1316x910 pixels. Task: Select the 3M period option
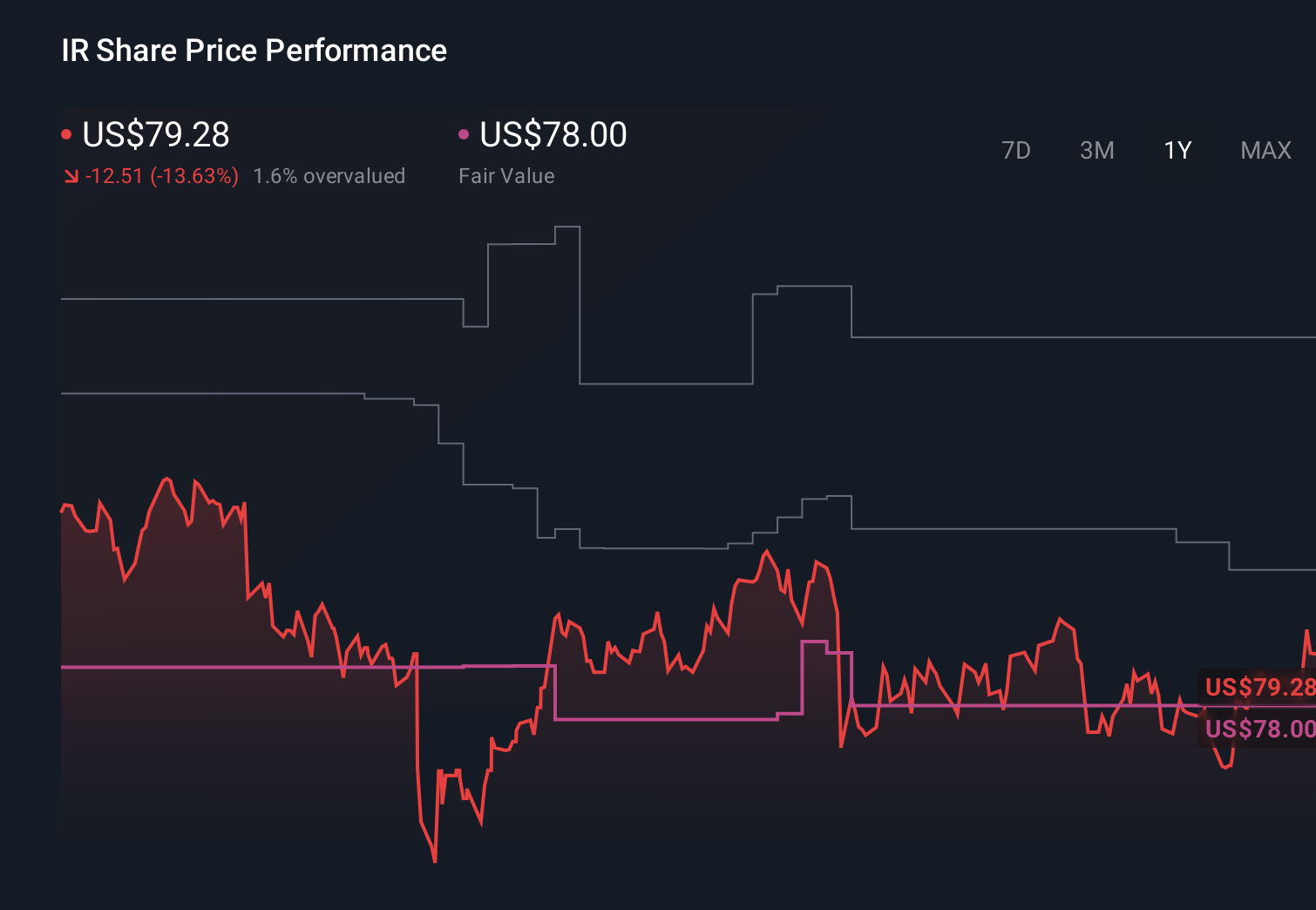[x=1096, y=150]
